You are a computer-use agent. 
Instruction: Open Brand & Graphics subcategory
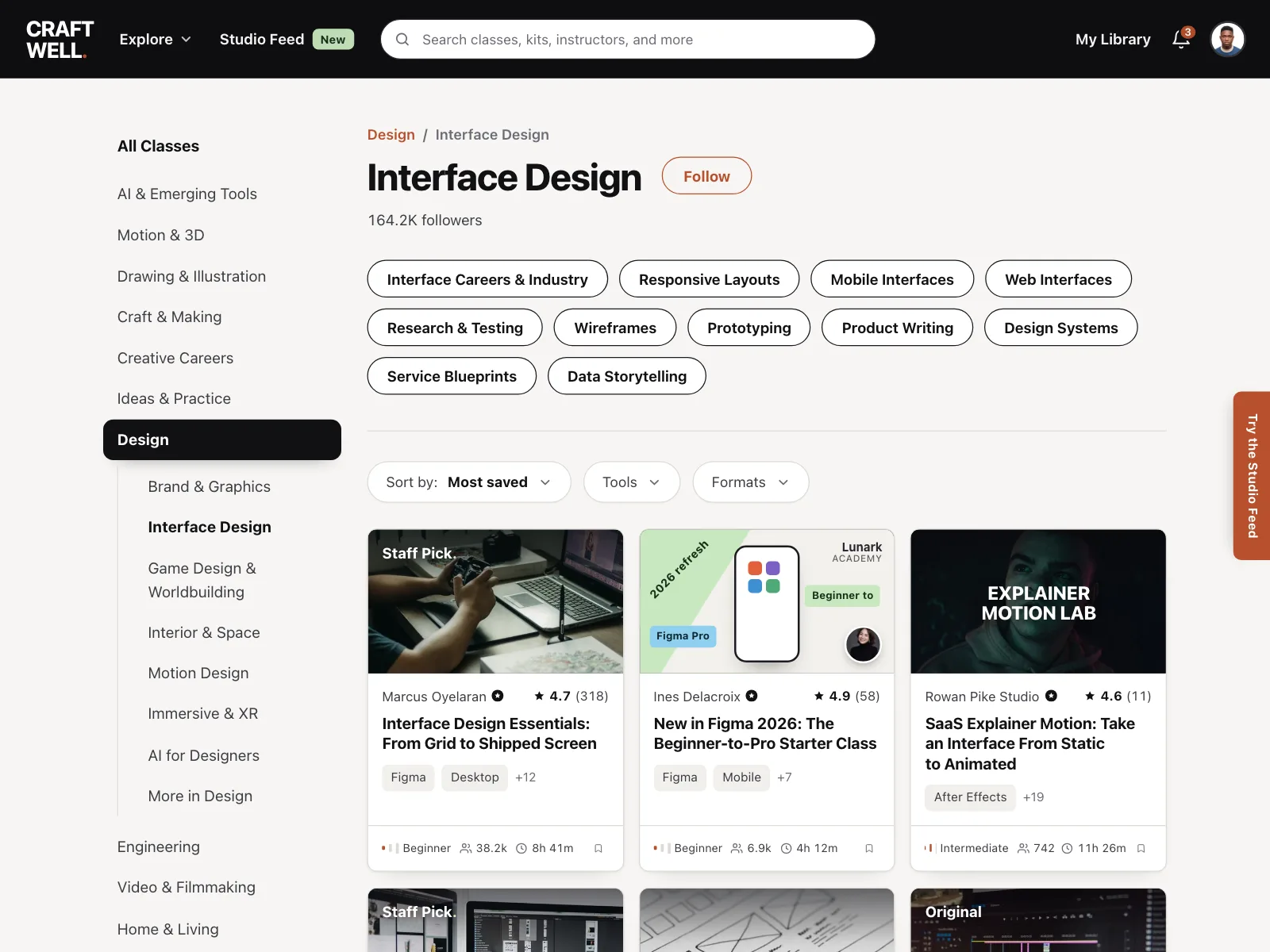click(209, 486)
